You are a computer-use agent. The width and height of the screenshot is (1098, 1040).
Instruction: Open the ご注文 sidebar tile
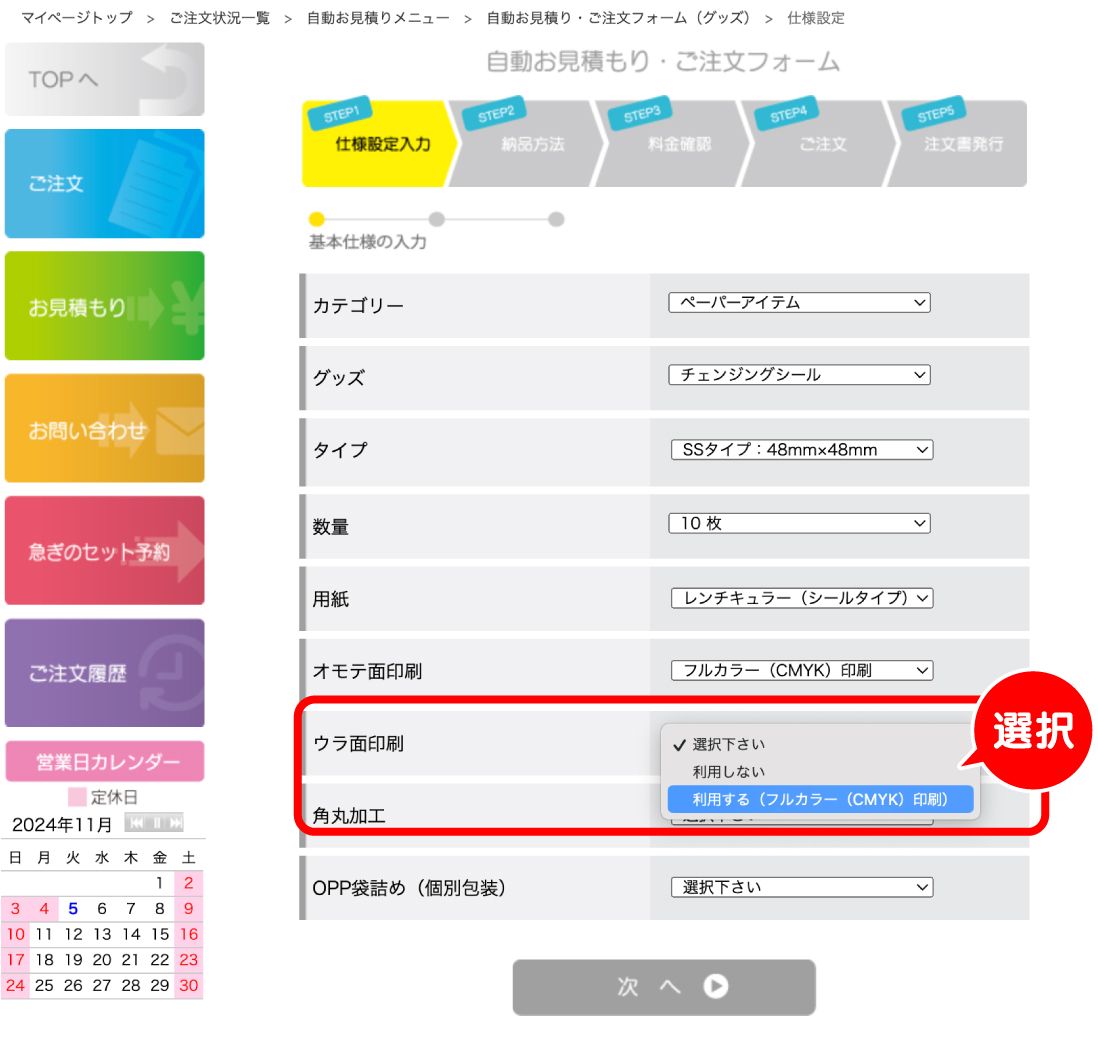[x=104, y=183]
